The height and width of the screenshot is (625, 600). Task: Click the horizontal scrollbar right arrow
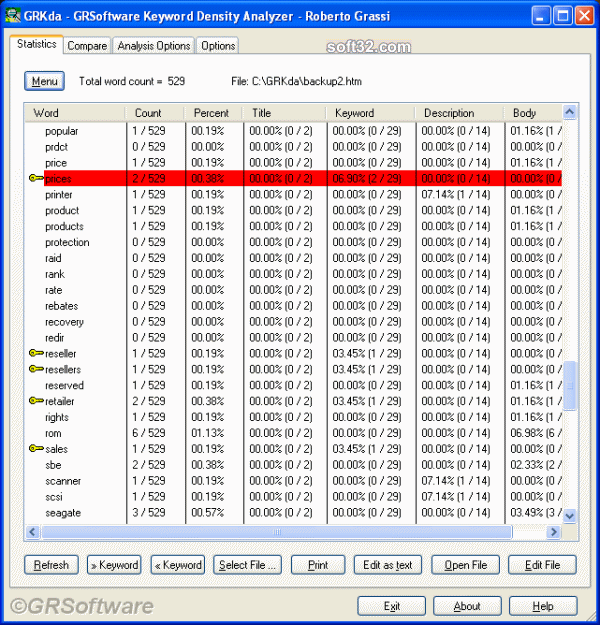(x=554, y=532)
